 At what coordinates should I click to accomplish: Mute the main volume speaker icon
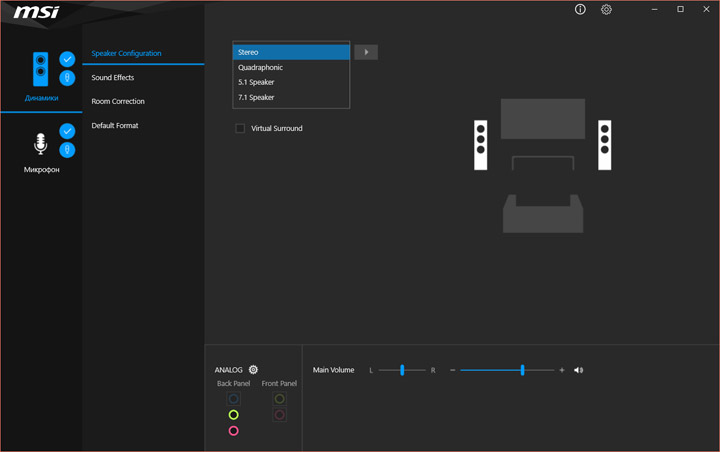(578, 370)
